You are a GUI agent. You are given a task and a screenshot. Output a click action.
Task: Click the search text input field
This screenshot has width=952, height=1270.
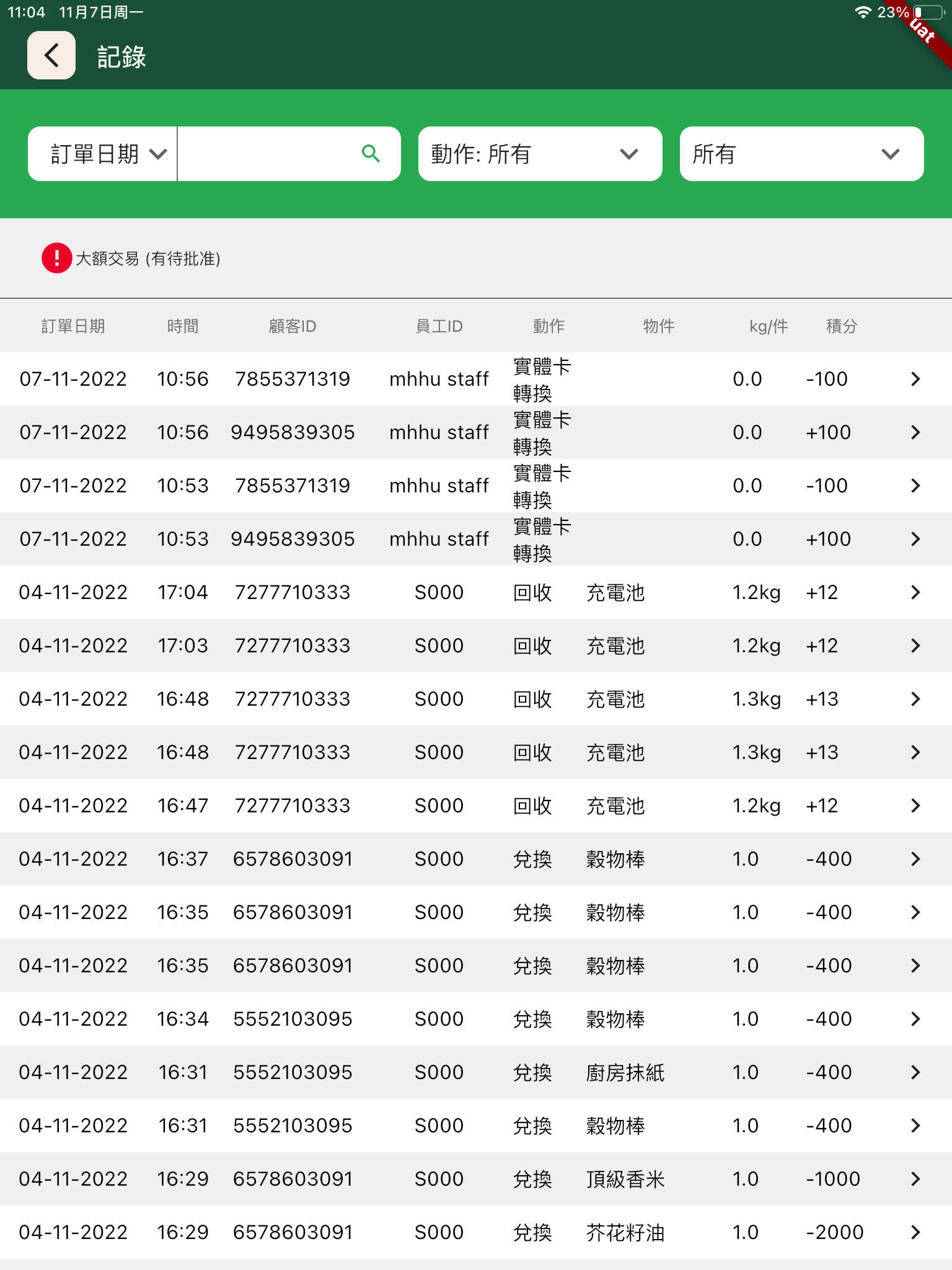[267, 154]
